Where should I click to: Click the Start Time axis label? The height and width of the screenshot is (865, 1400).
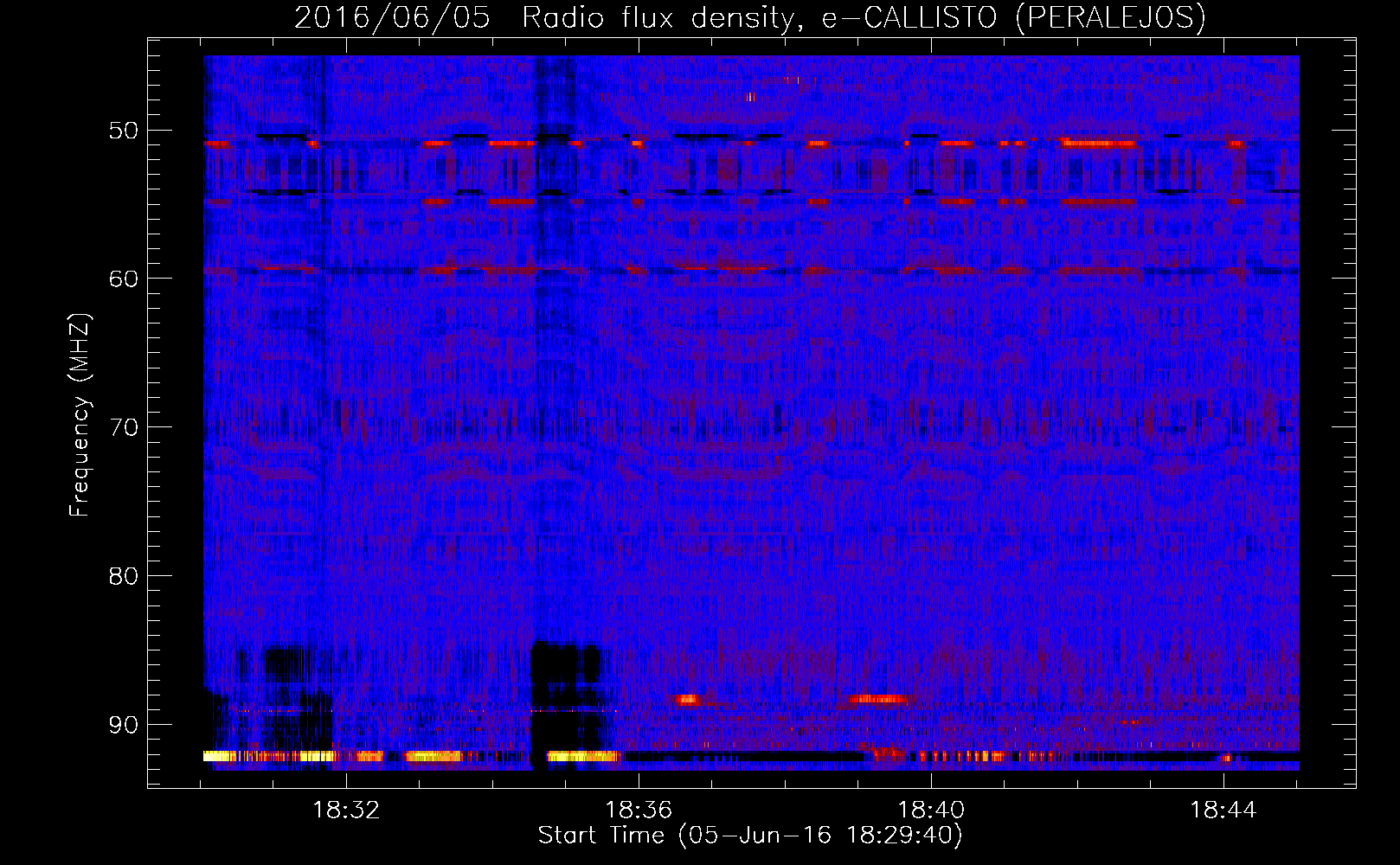pos(750,836)
